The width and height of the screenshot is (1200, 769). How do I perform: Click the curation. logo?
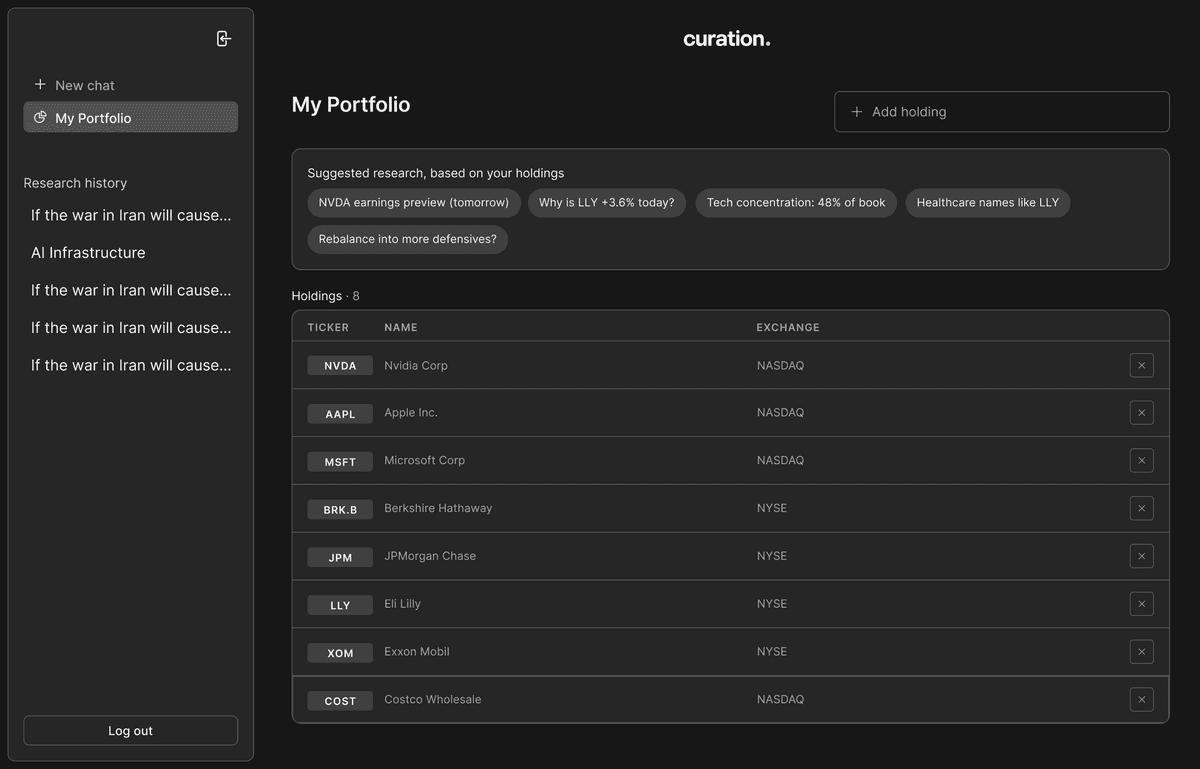coord(727,39)
